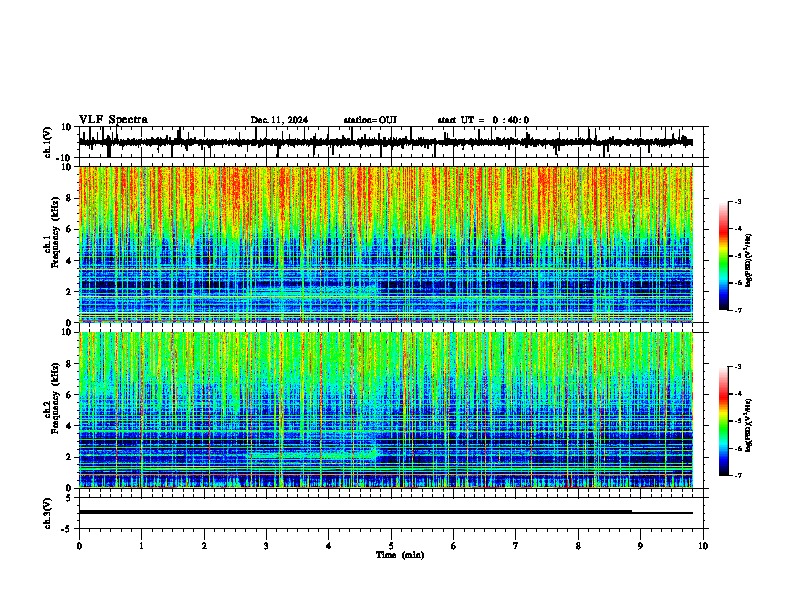The width and height of the screenshot is (792, 612).
Task: Click time-axis tick label "4" under ch.3 panel
Action: tap(329, 546)
